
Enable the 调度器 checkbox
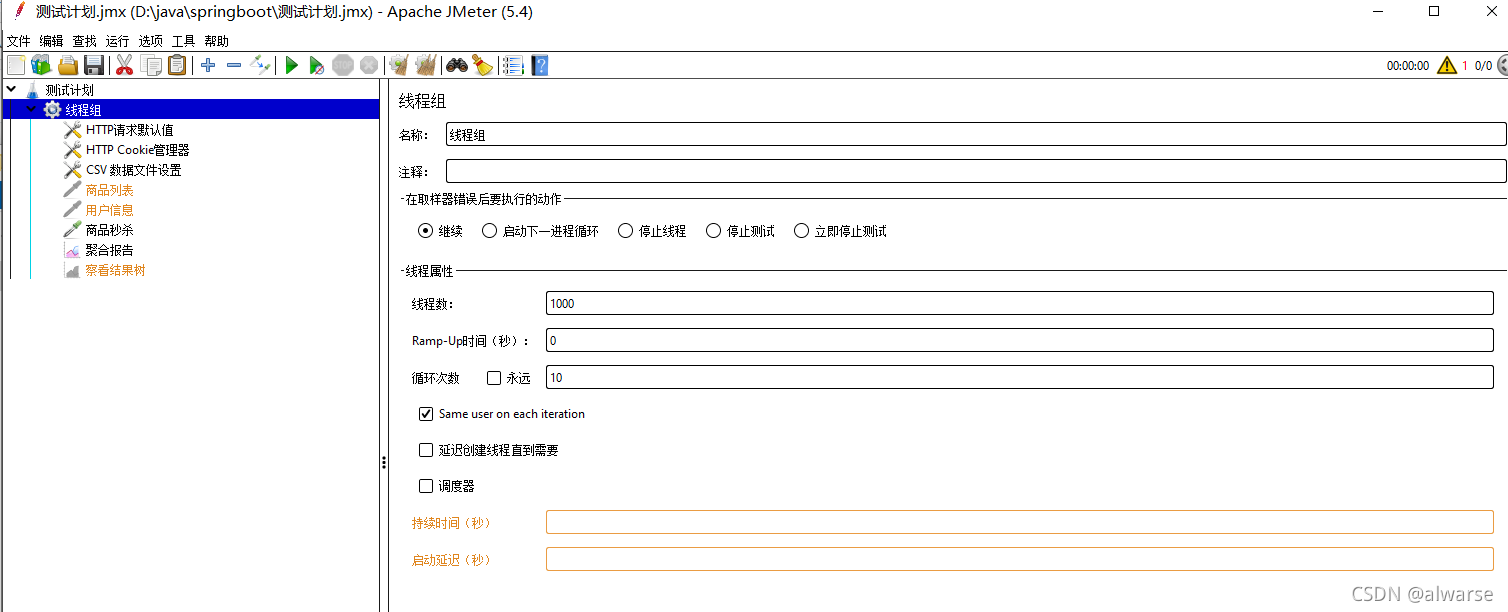(427, 486)
